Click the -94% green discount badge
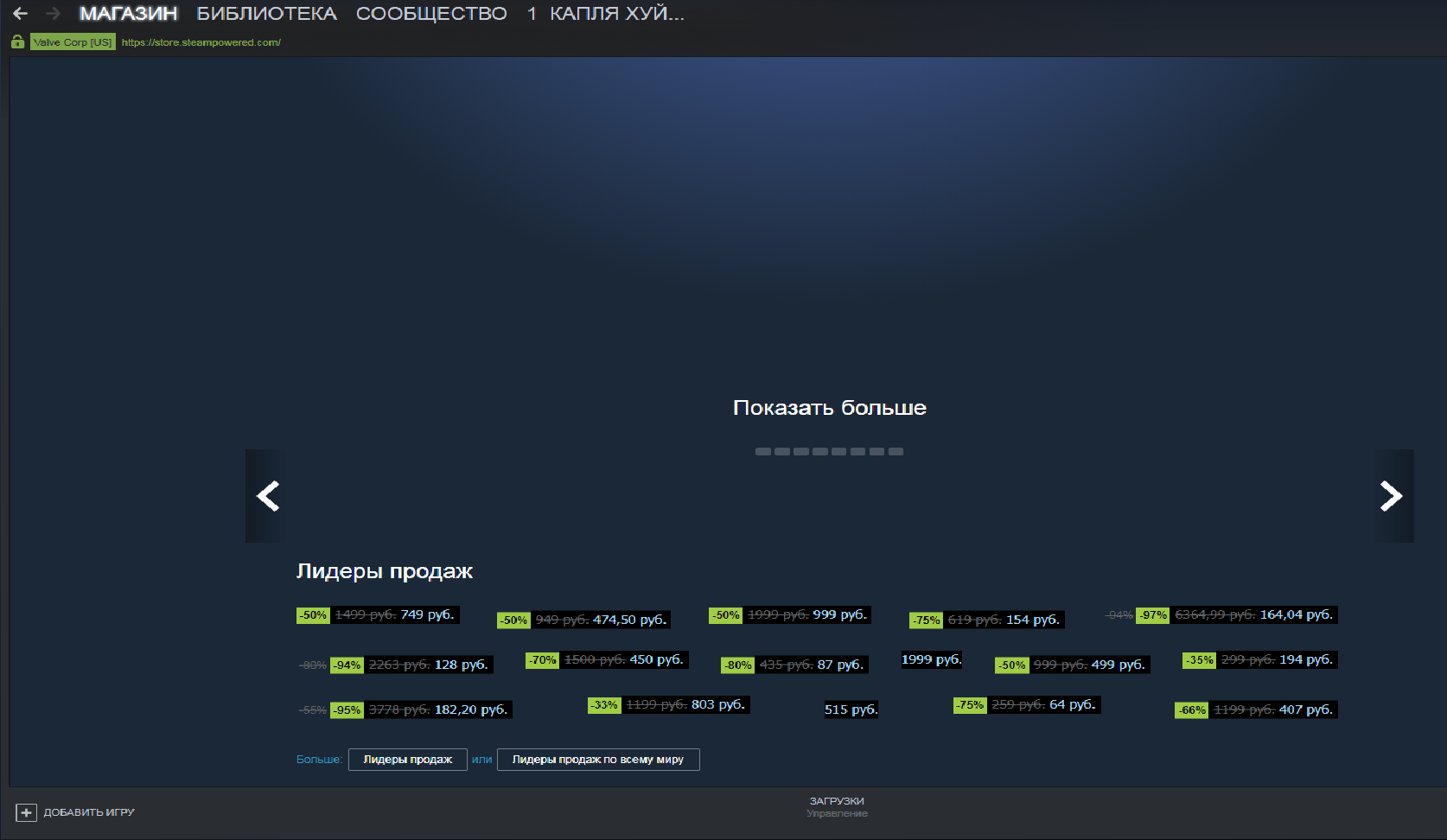Image resolution: width=1447 pixels, height=840 pixels. [x=347, y=665]
